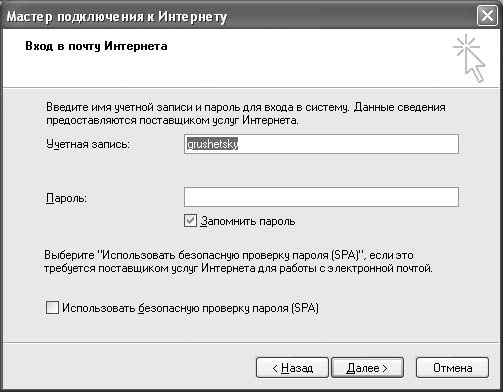
Task: Click the Использовать безопасную проверку пароля label
Action: (190, 308)
